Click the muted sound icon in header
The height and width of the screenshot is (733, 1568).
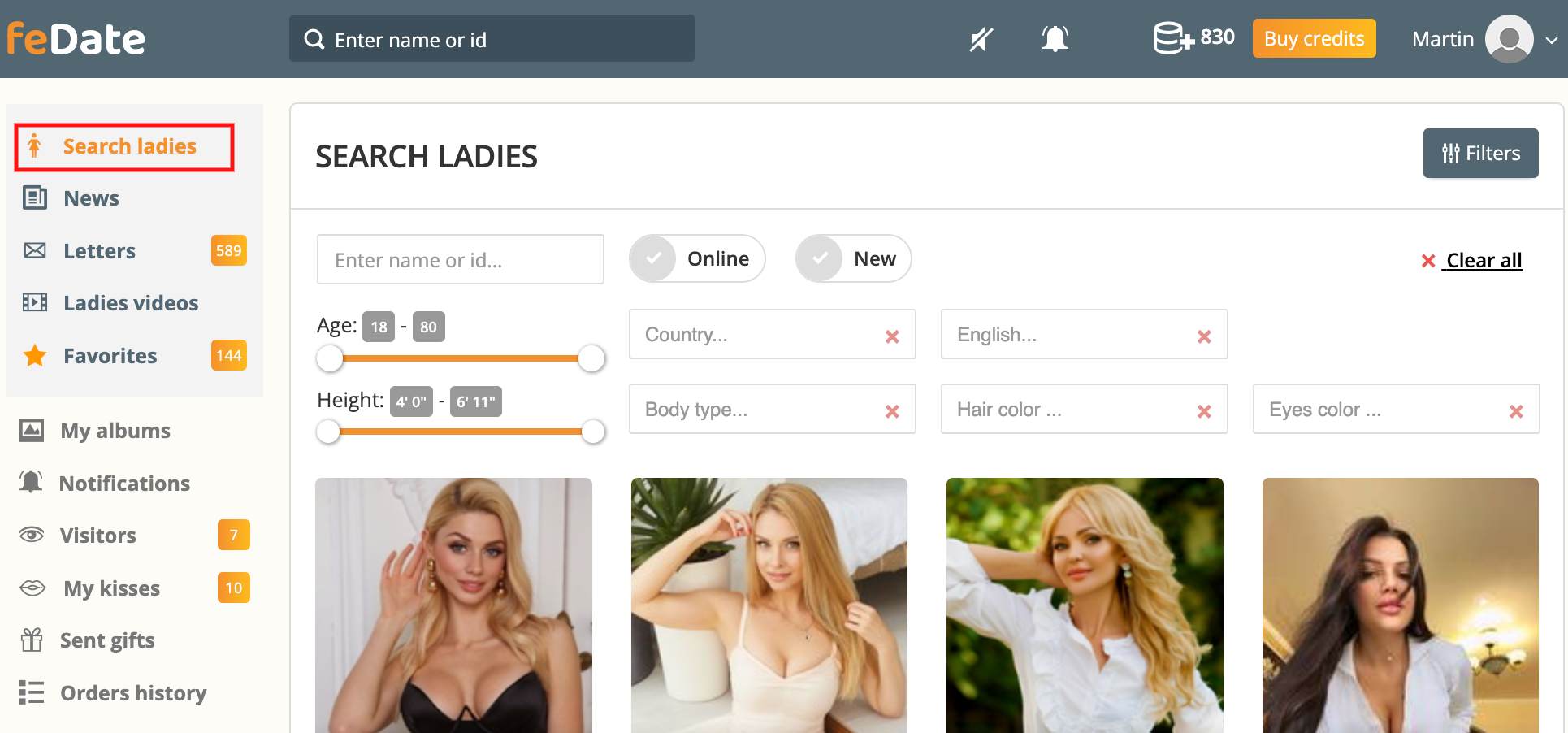[981, 39]
